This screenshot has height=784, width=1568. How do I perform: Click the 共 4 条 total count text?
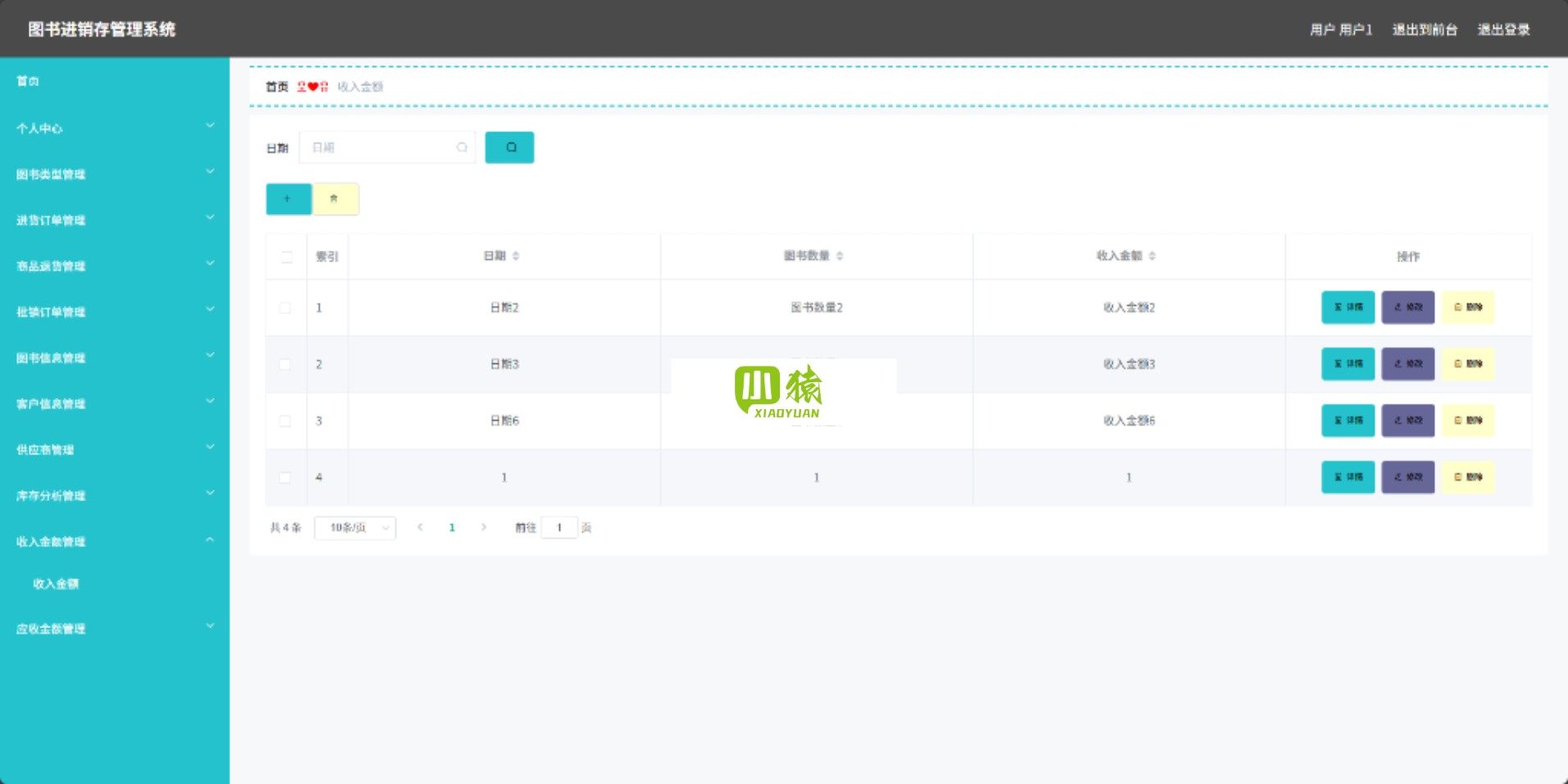(x=285, y=527)
